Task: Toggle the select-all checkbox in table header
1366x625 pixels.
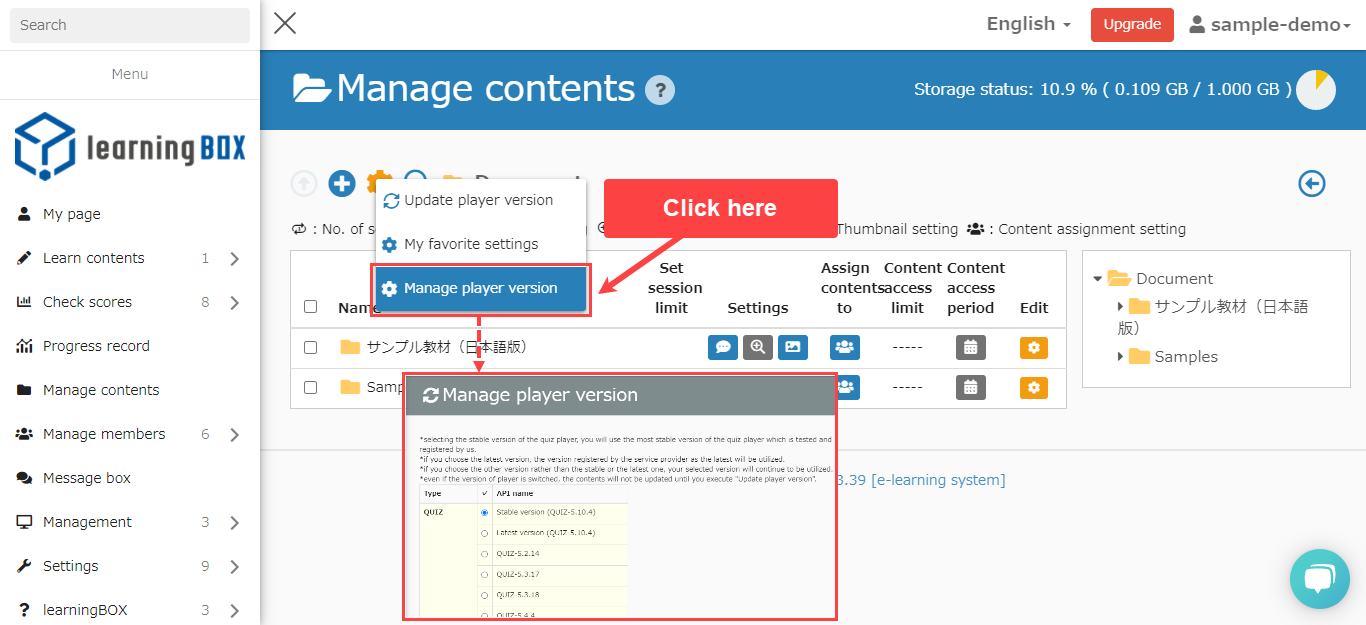Action: pos(311,307)
